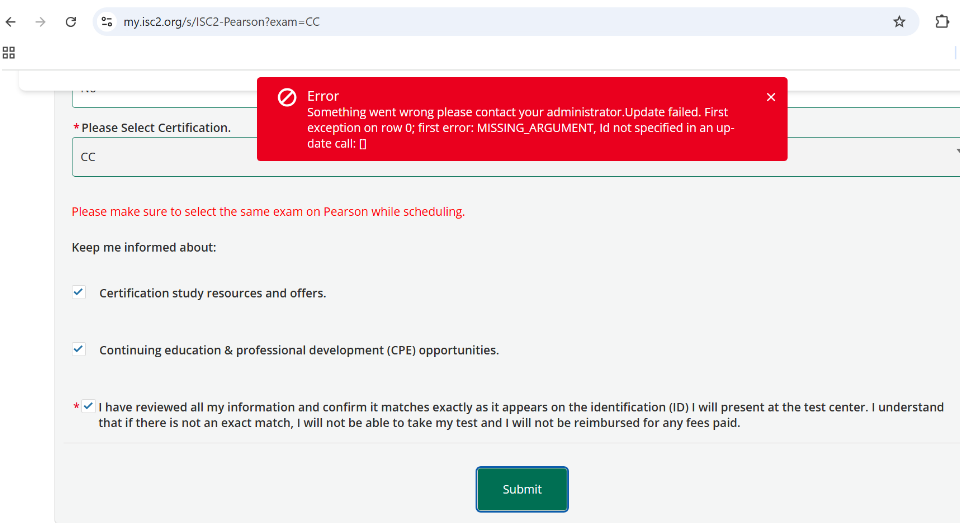Screen dimensions: 960x523
Task: Go back to the previous page
Action: pyautogui.click(x=11, y=22)
